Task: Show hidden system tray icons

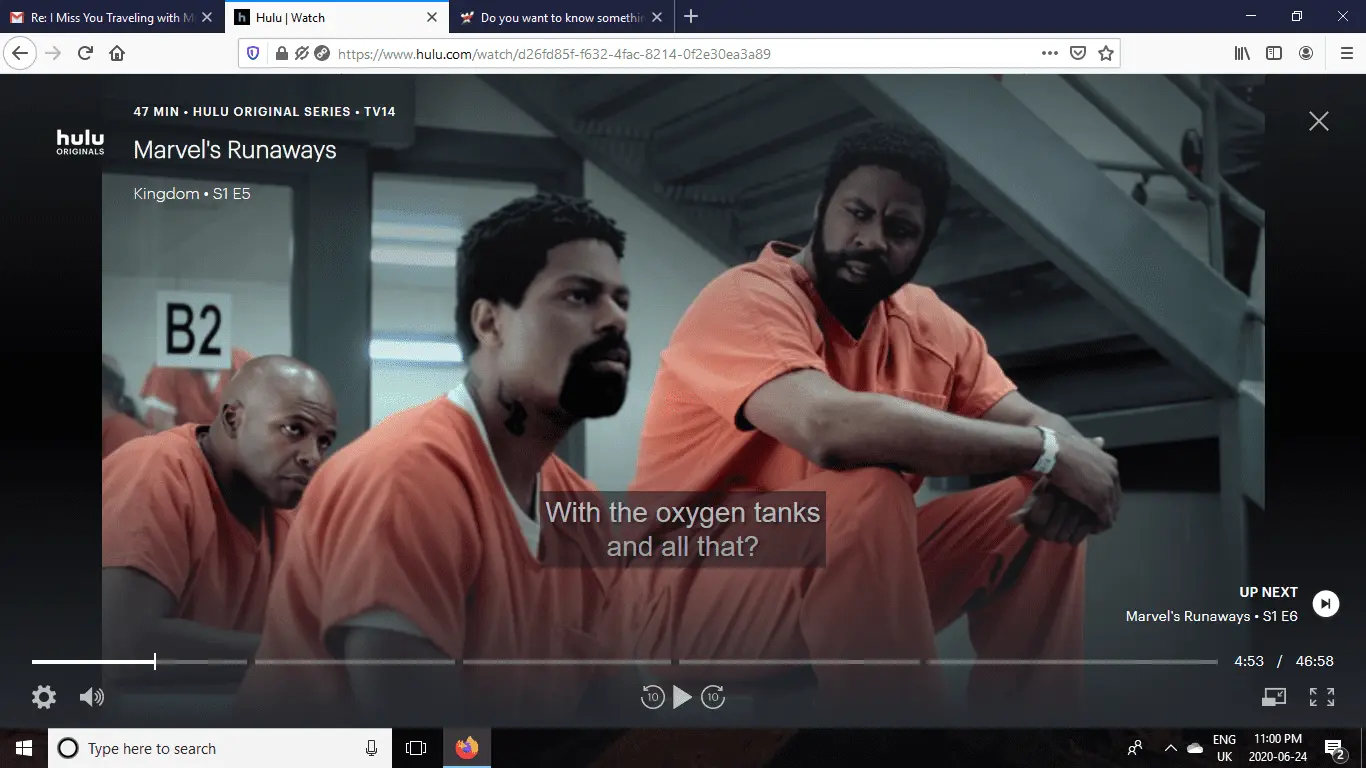Action: coord(1170,748)
